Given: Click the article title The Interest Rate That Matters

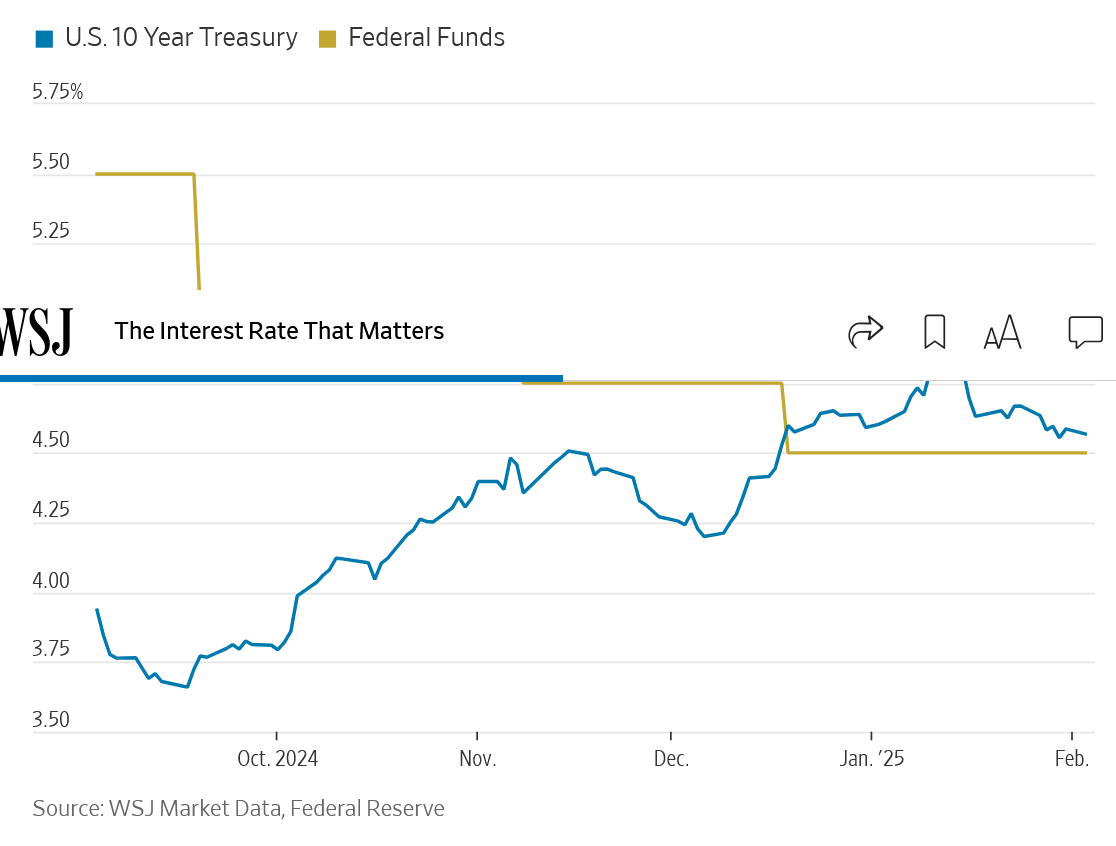Looking at the screenshot, I should pyautogui.click(x=279, y=331).
